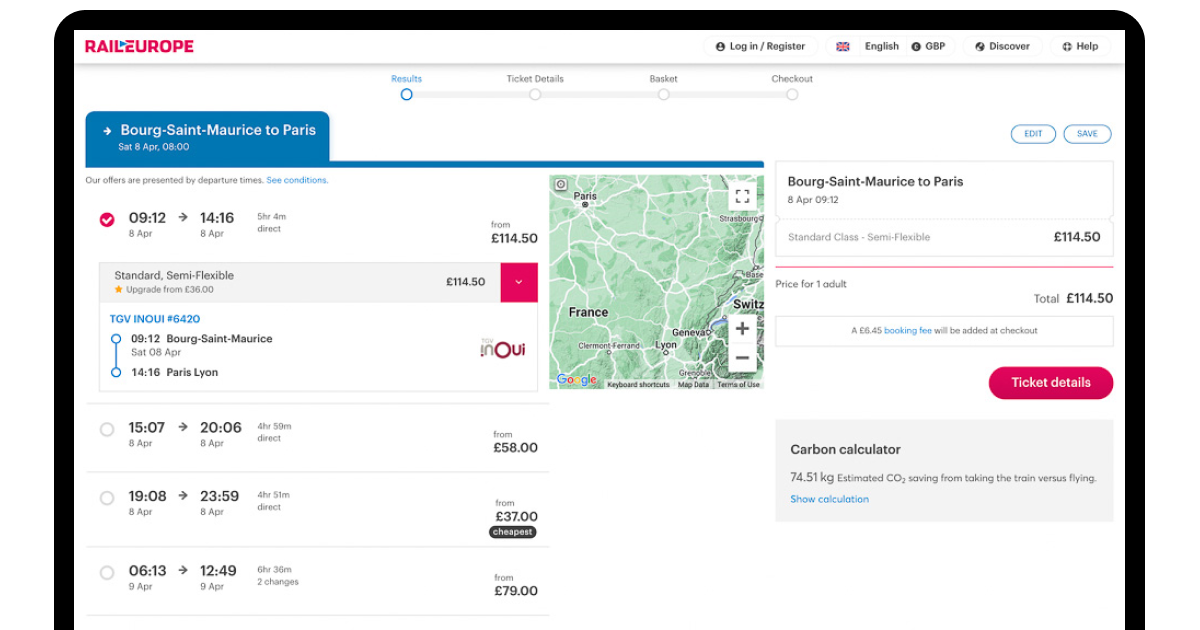
Task: Open the Discover menu
Action: click(1003, 46)
